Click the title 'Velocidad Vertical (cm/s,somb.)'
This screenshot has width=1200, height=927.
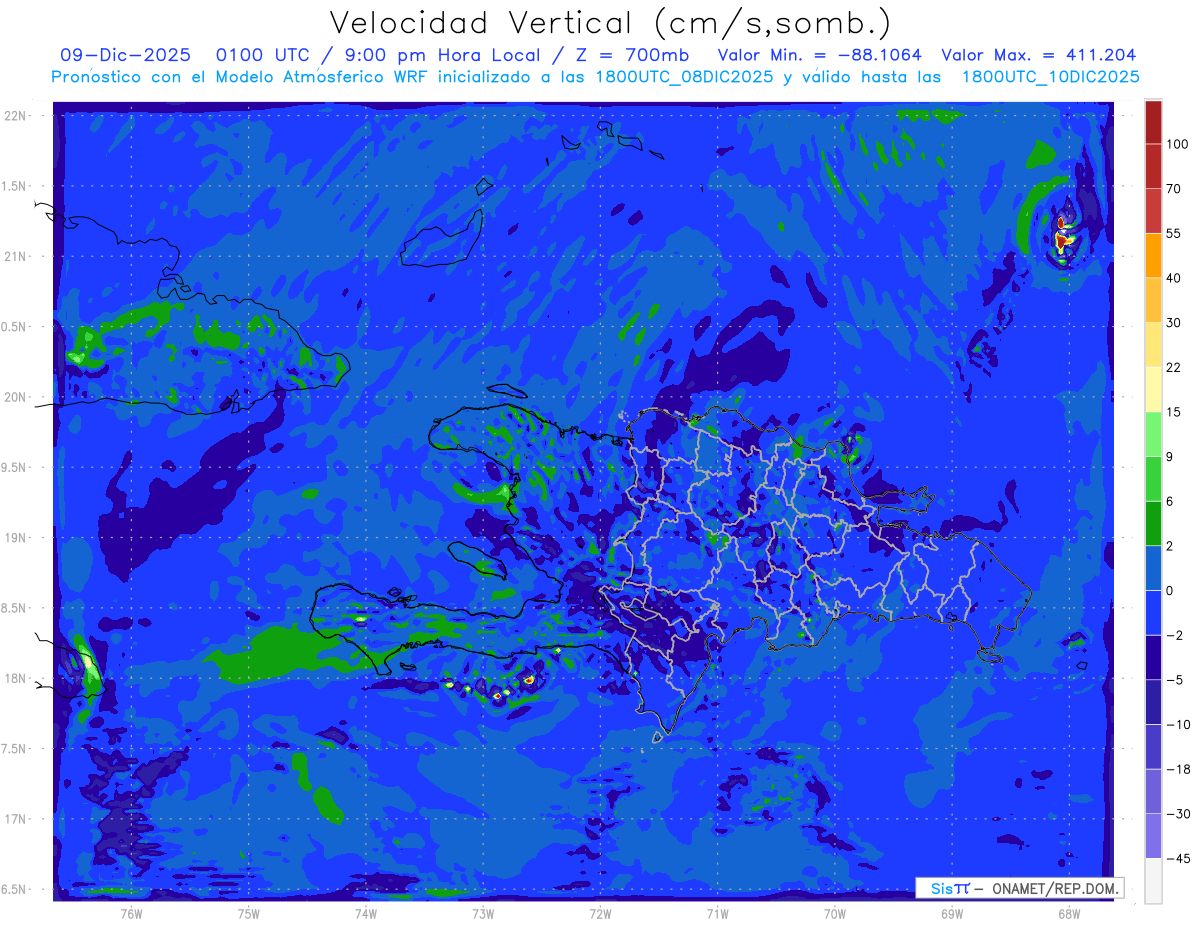(610, 23)
